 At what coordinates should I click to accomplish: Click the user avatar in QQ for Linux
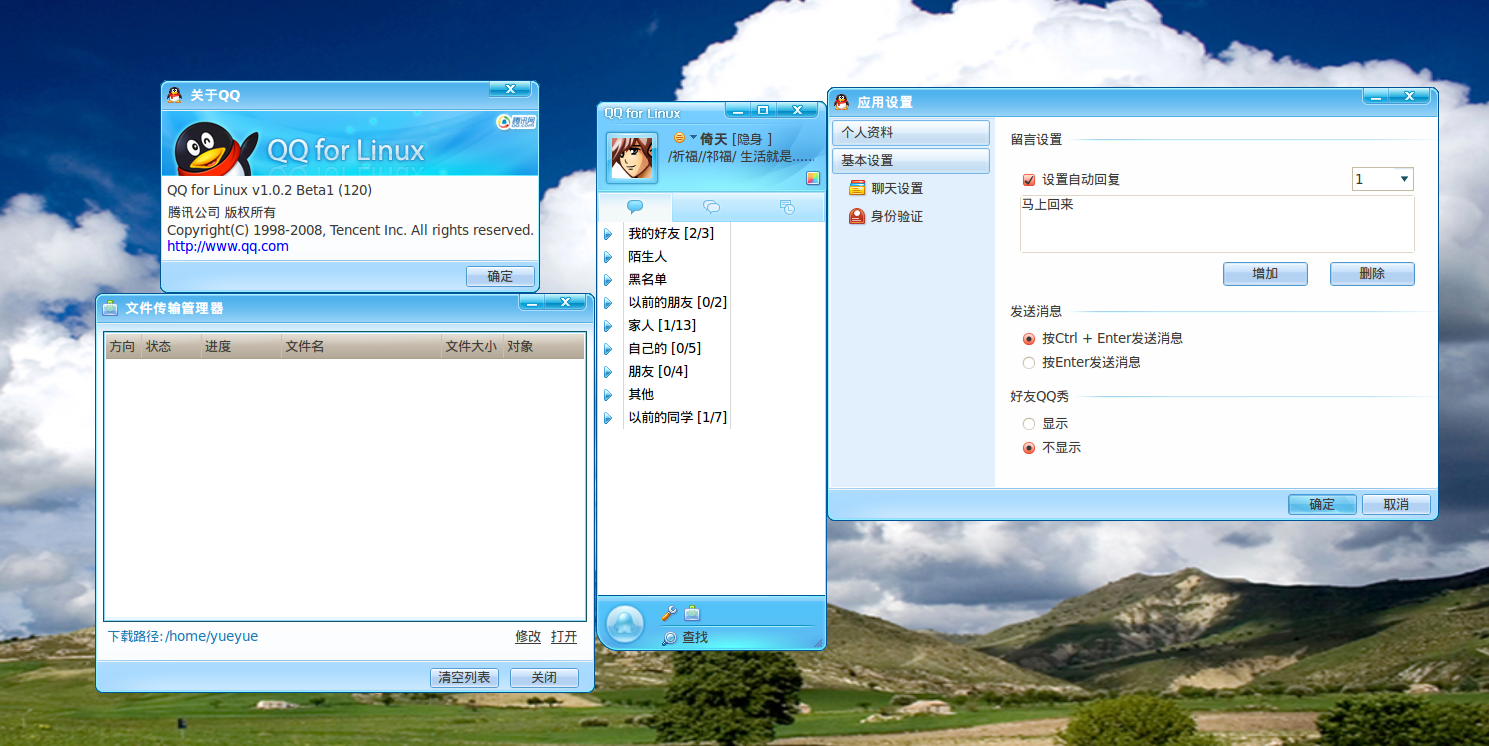pyautogui.click(x=632, y=158)
